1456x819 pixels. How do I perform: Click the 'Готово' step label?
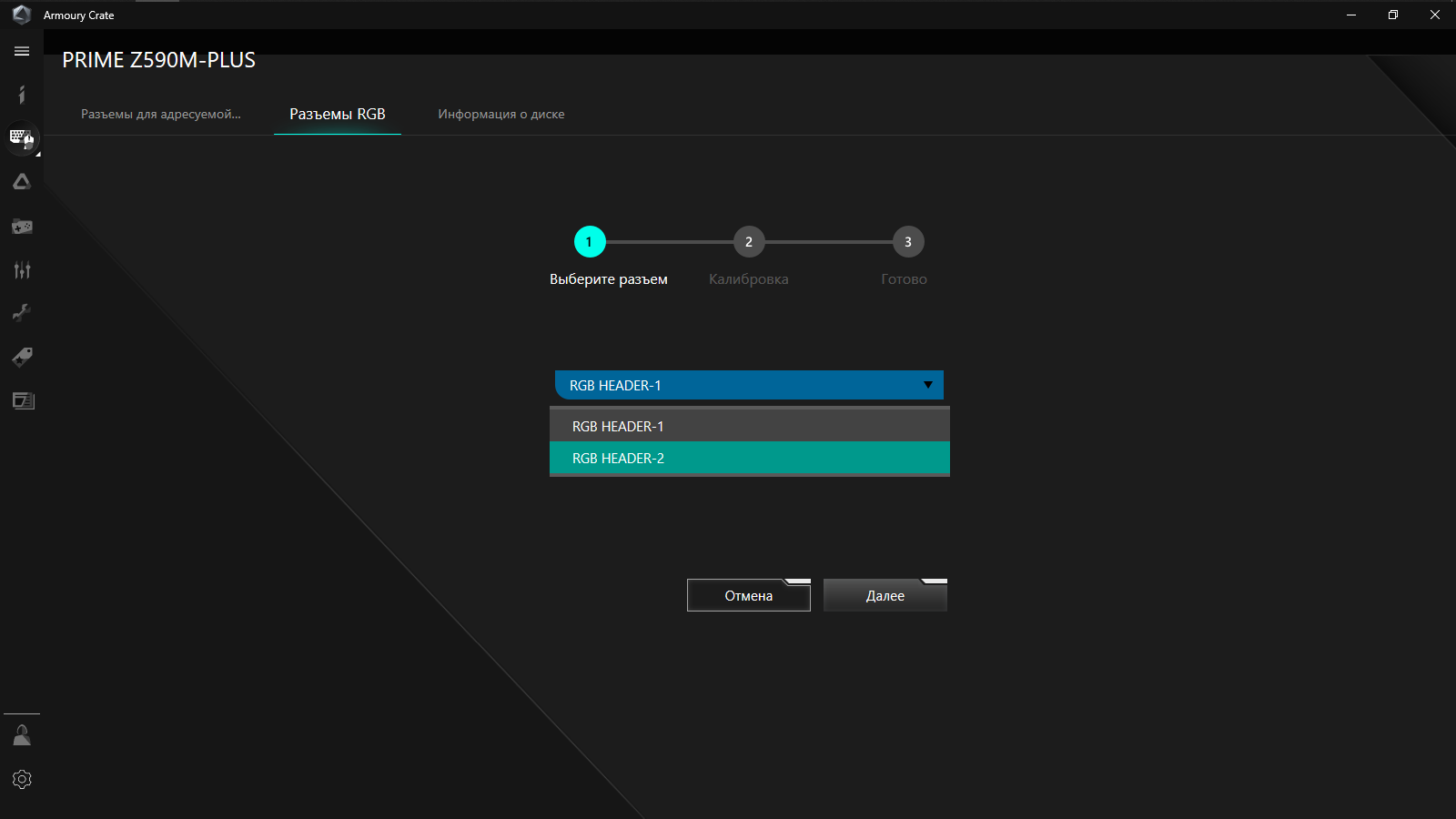[904, 279]
